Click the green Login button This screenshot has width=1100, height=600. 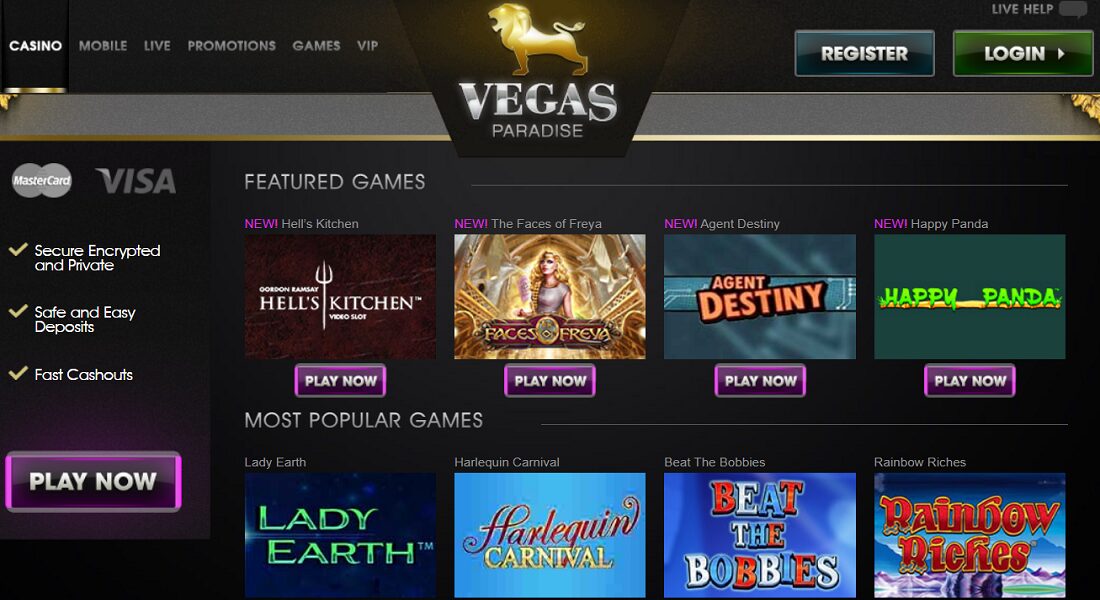pyautogui.click(x=1023, y=53)
